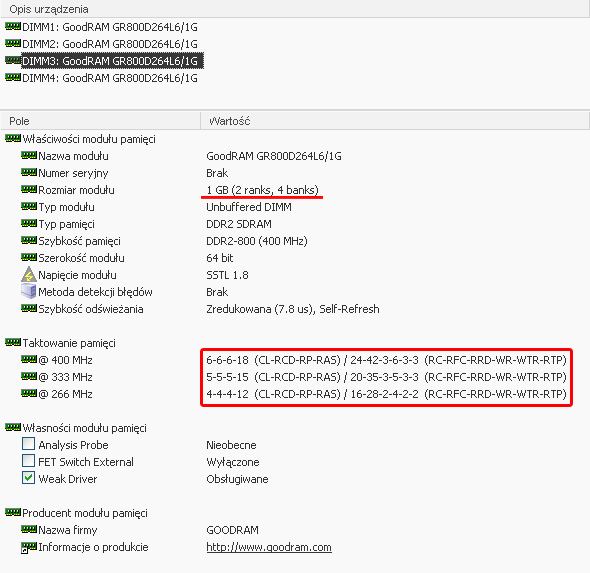The image size is (590, 573).
Task: Open the http://www.goodram.com link
Action: coord(269,547)
